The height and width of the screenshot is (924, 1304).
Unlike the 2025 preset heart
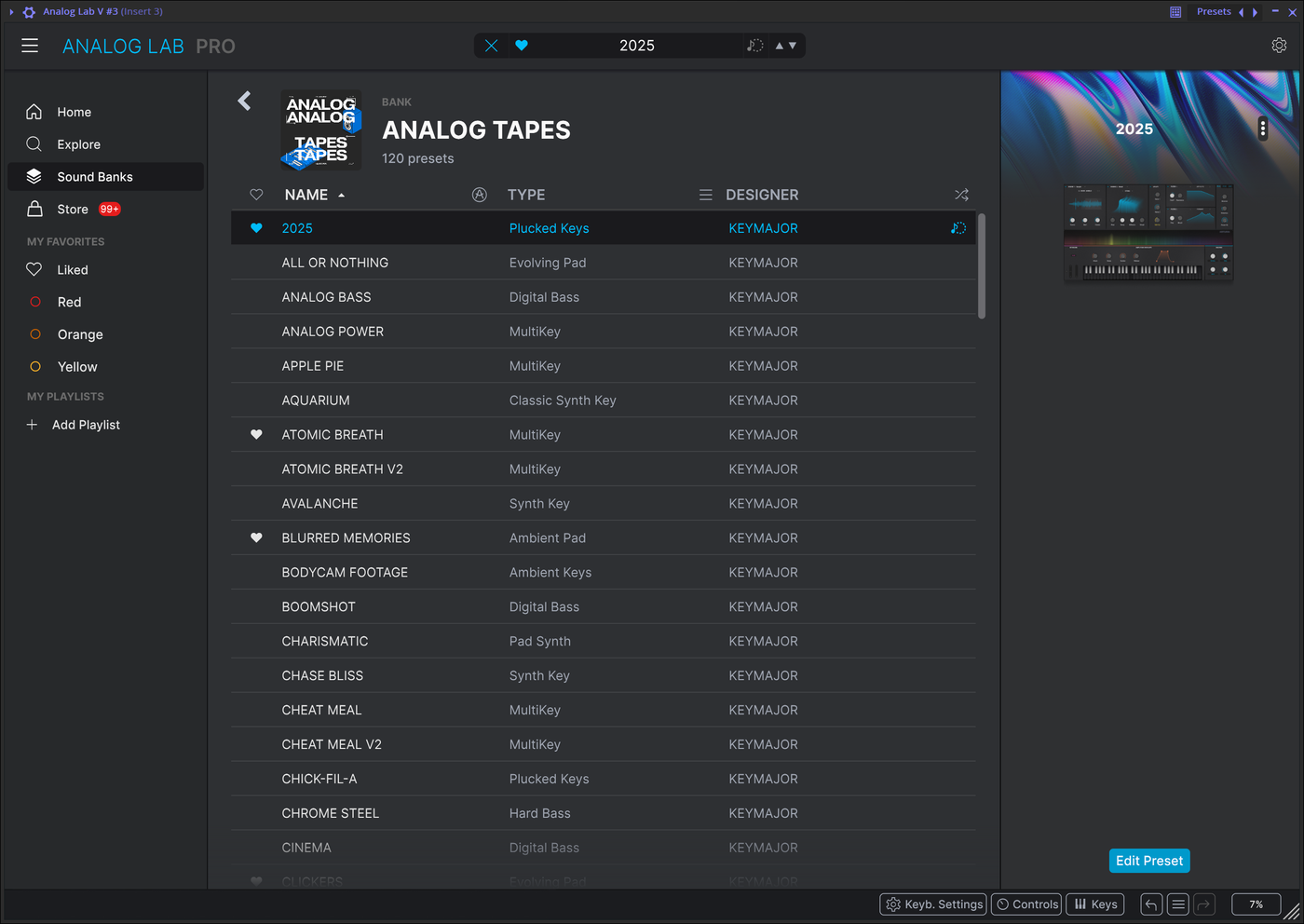click(256, 228)
